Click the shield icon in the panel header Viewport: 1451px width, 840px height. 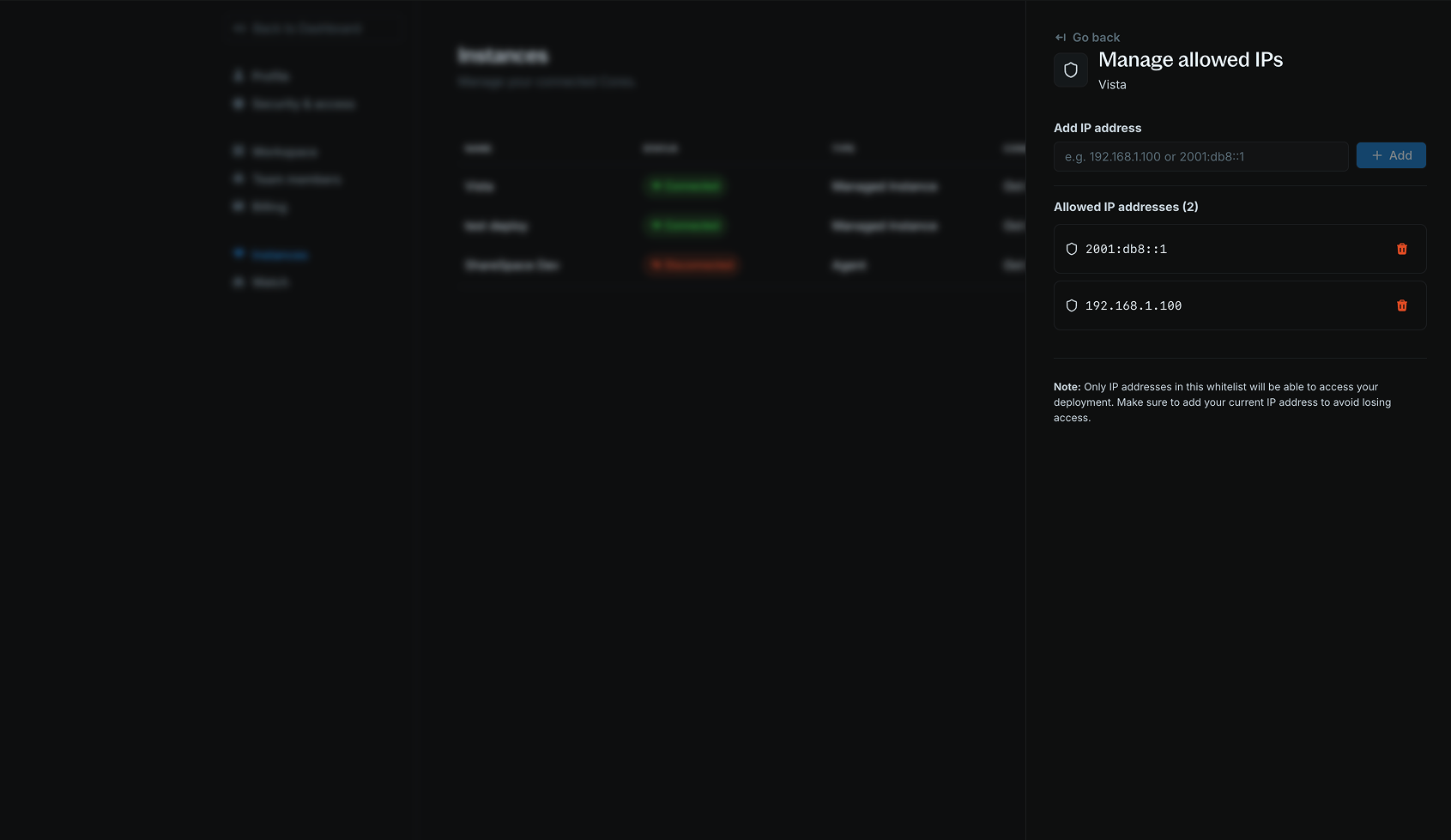point(1070,69)
